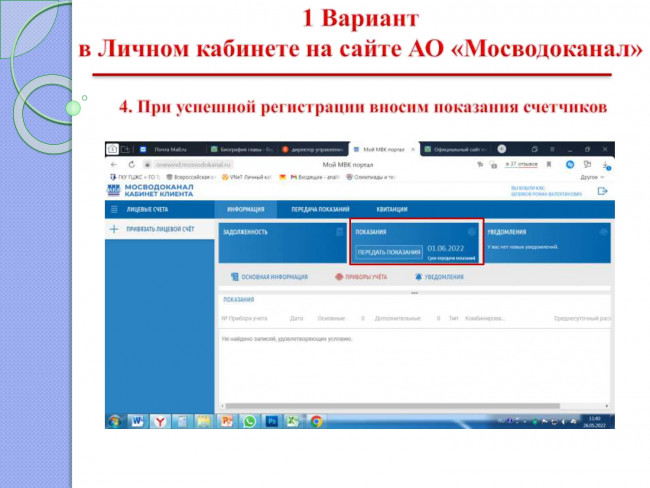Switch to the КВИТАНЦИИ tab
The width and height of the screenshot is (650, 488).
392,209
